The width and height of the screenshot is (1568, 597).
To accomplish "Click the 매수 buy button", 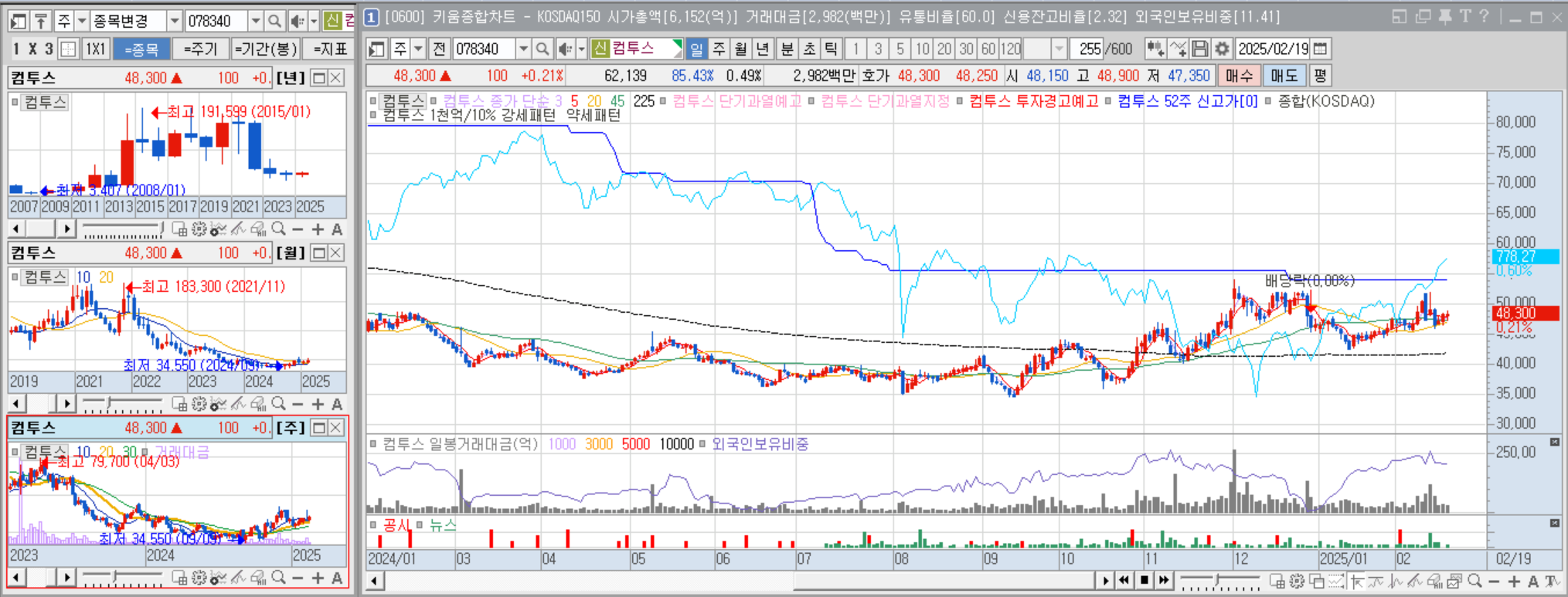I will [1238, 76].
